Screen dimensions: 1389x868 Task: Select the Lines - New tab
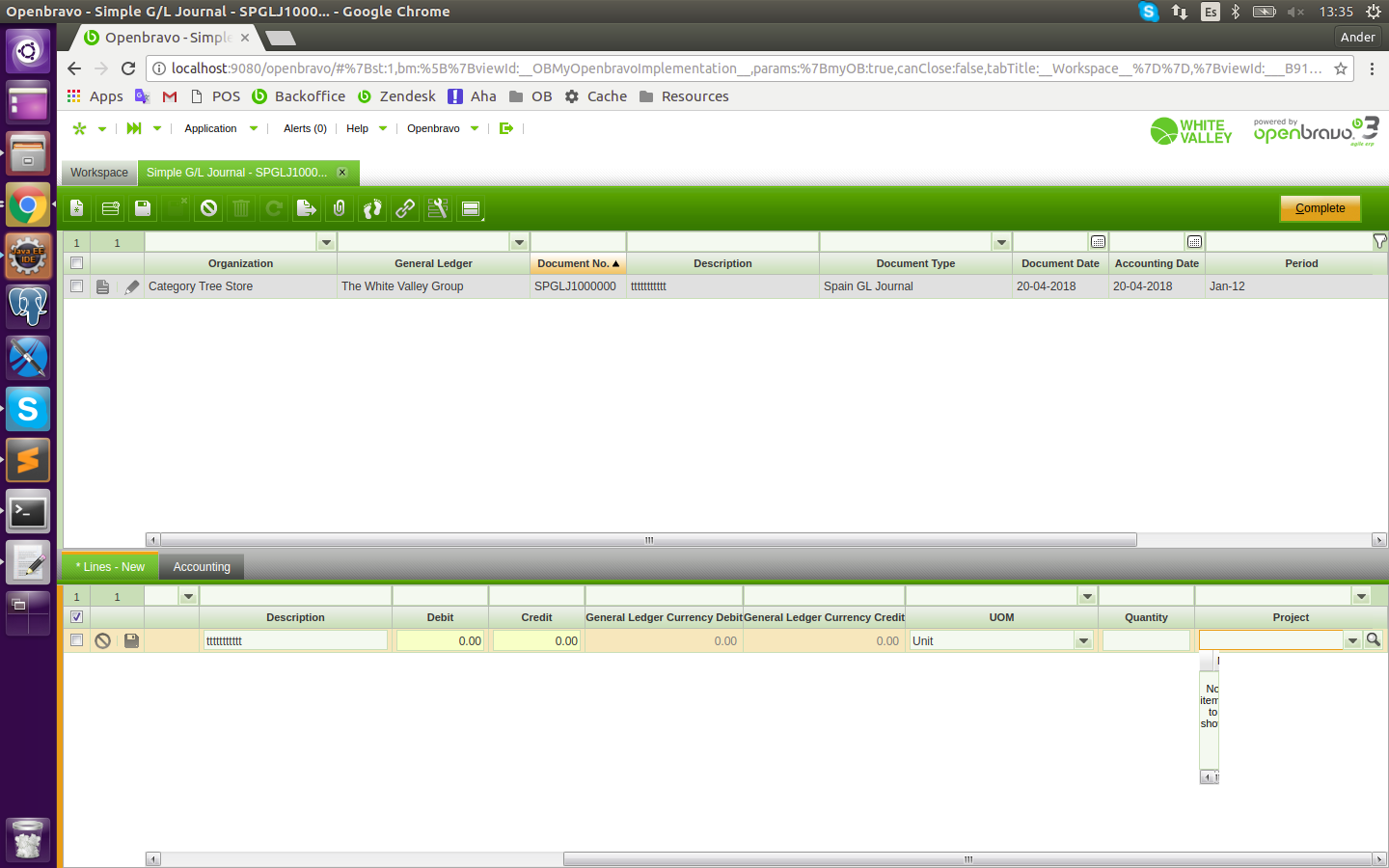coord(110,567)
